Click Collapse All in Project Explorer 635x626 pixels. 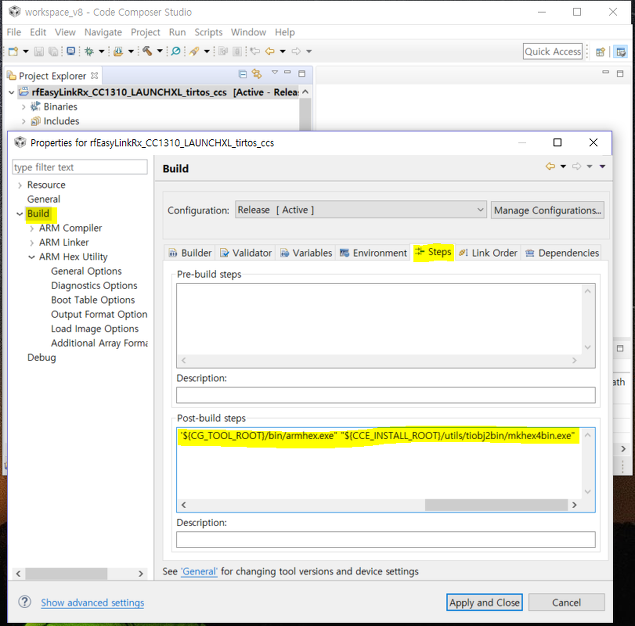tap(243, 74)
